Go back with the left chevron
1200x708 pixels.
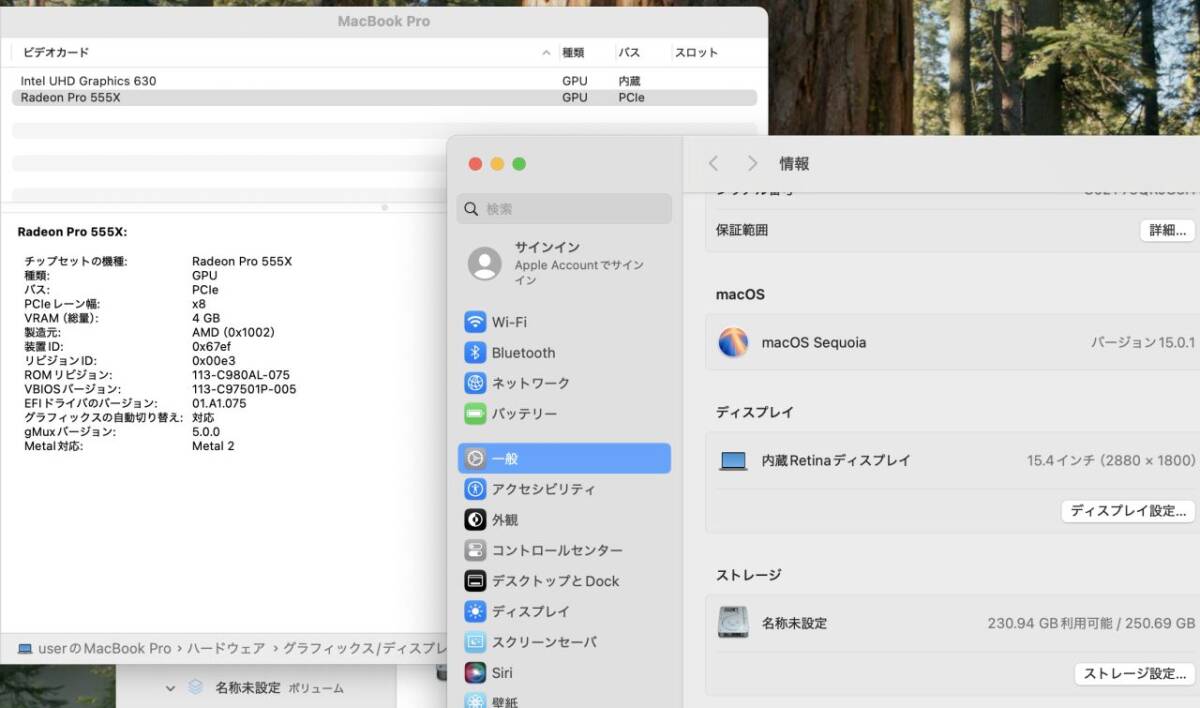point(713,163)
